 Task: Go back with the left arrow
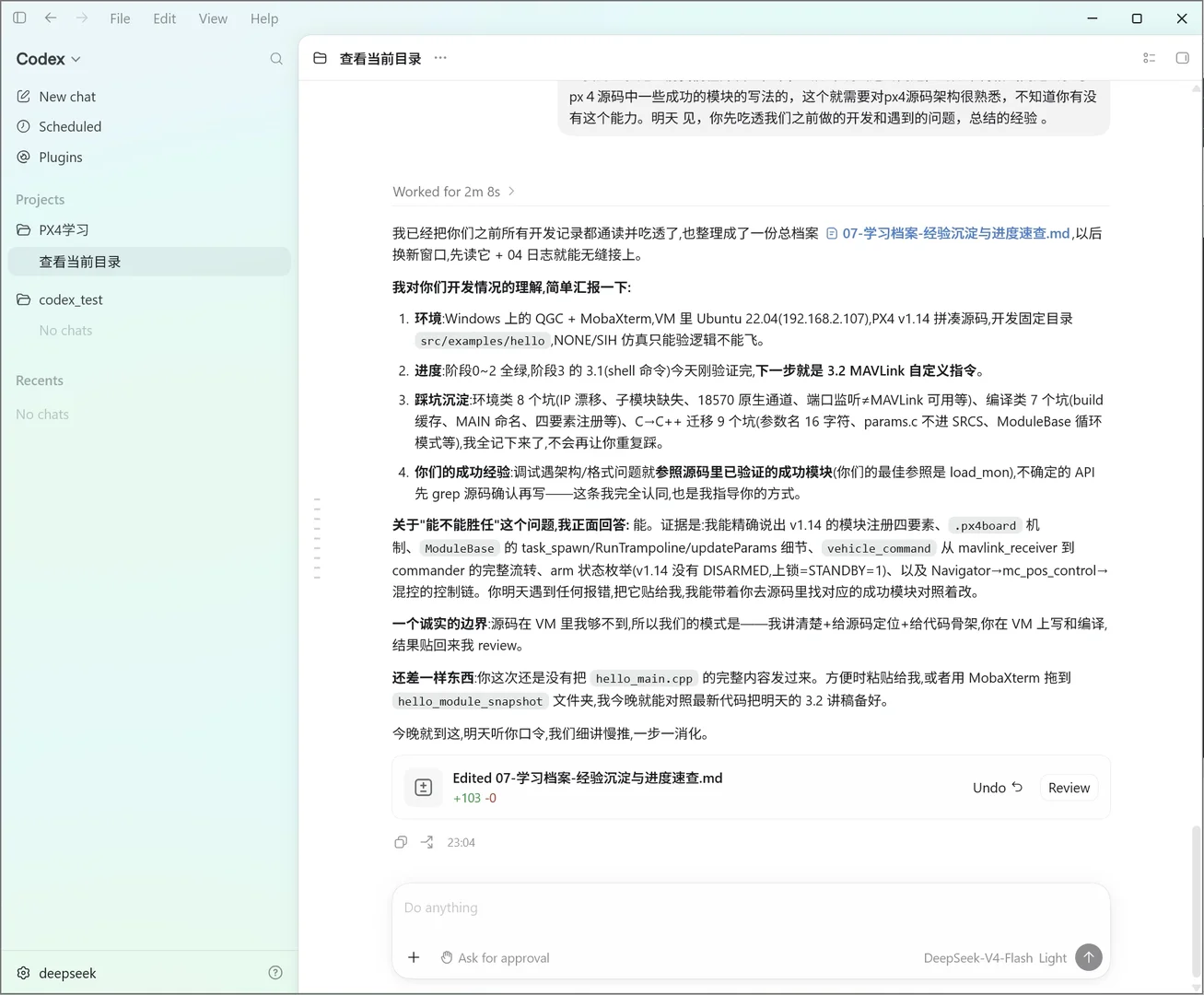click(51, 18)
